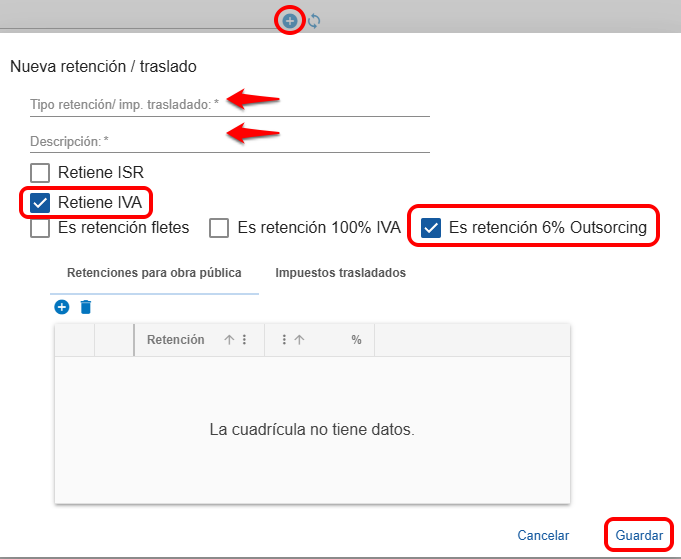Click 'La cuadrícula no tiene datos.' message
The image size is (681, 559).
pyautogui.click(x=312, y=430)
